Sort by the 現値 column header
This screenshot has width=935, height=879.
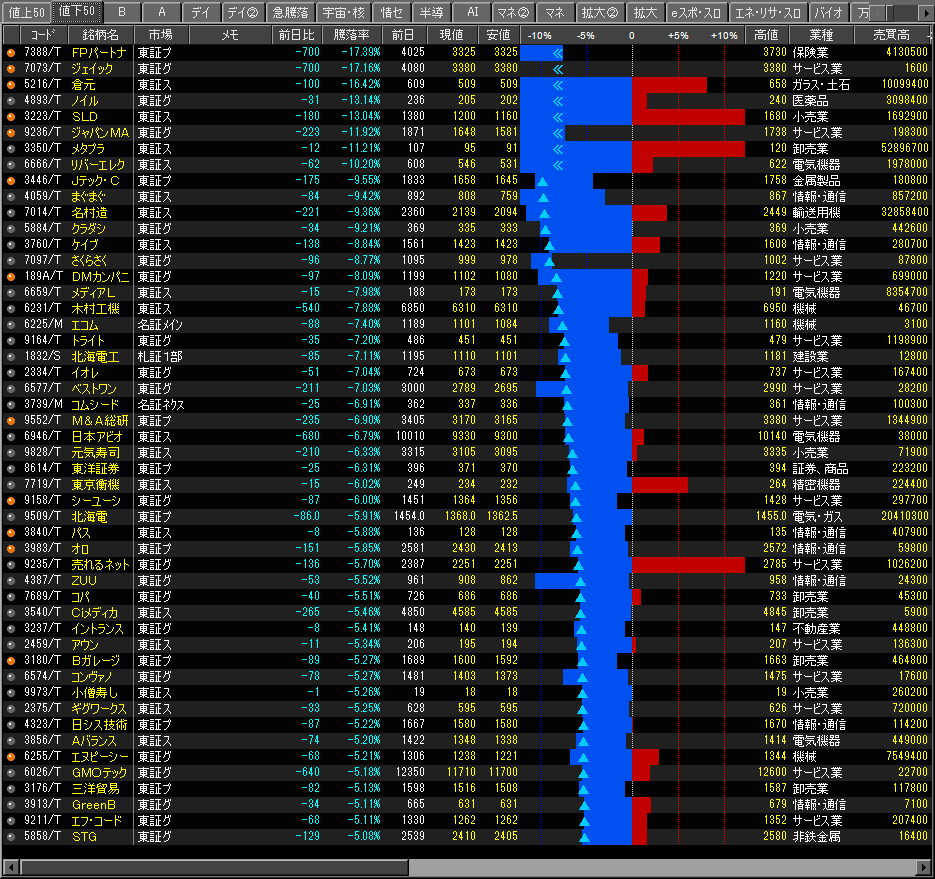tap(451, 35)
